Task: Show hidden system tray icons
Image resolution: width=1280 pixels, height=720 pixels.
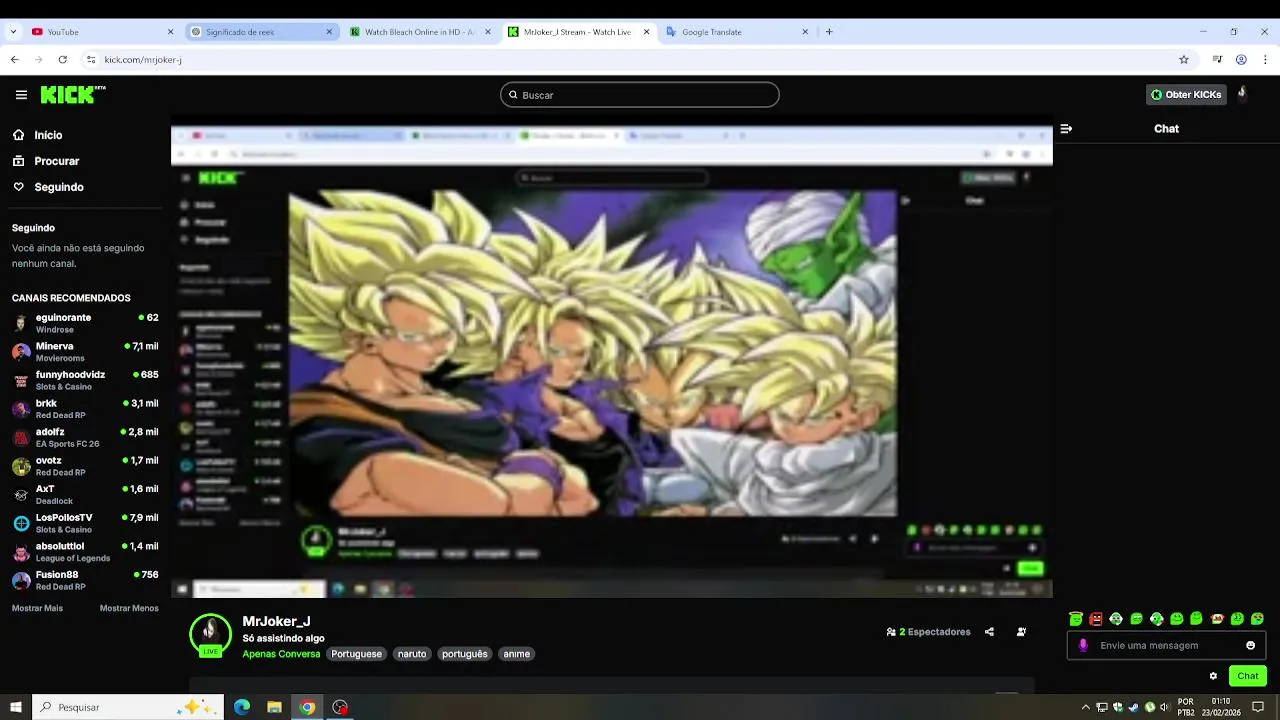Action: (1086, 707)
